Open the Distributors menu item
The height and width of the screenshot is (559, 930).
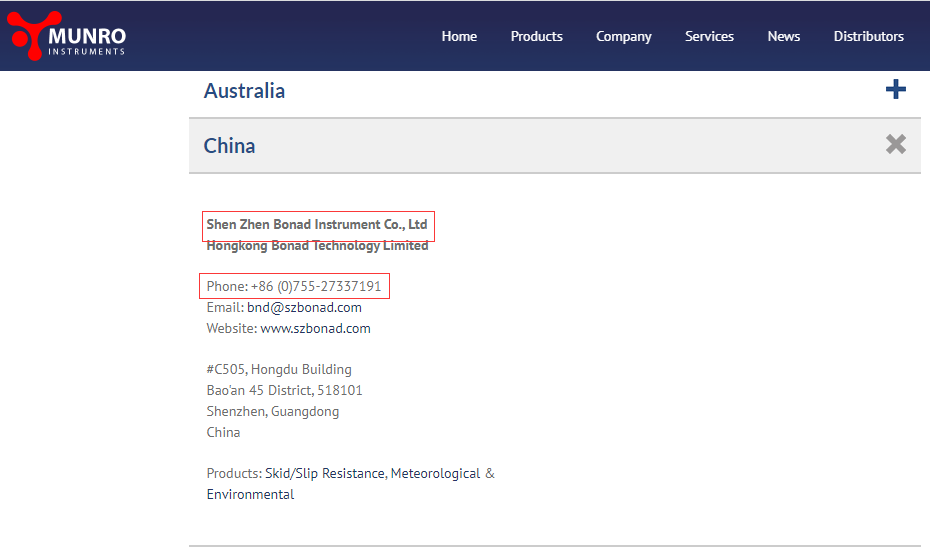[x=868, y=36]
